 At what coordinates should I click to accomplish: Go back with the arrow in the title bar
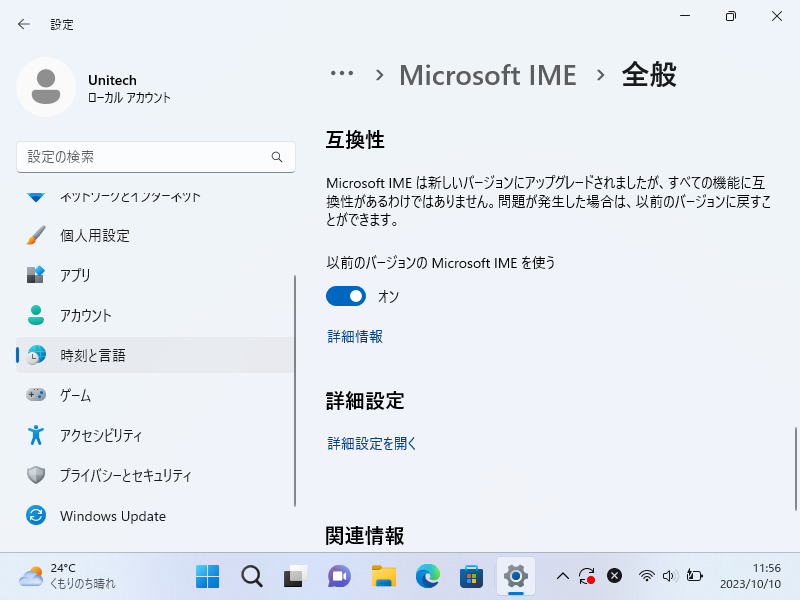click(x=23, y=24)
